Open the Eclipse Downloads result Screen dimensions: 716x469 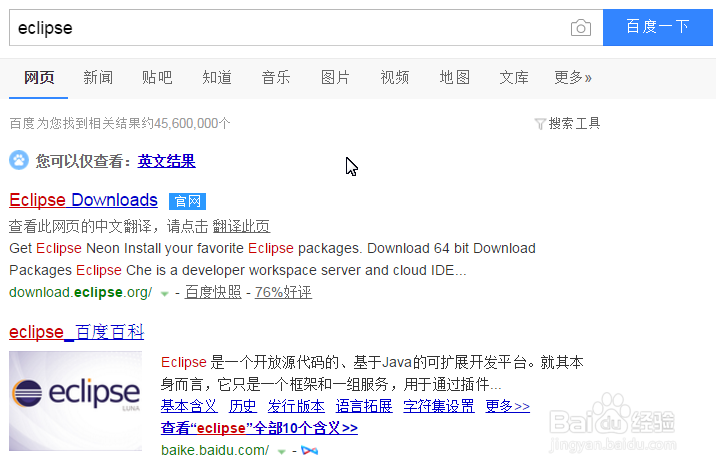pyautogui.click(x=83, y=200)
